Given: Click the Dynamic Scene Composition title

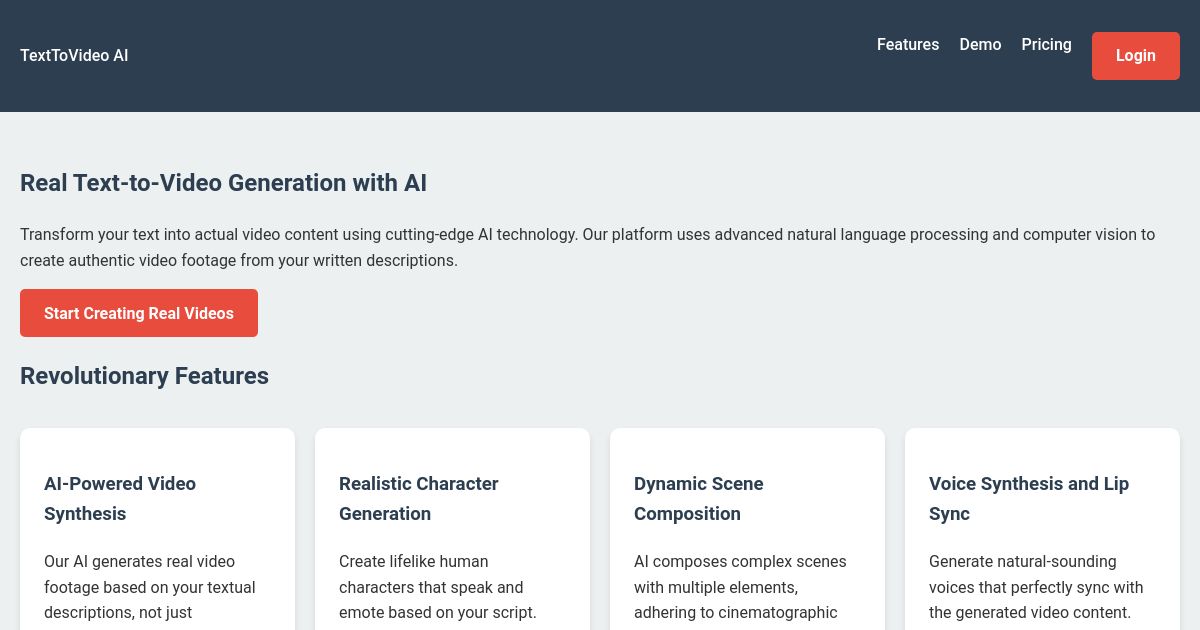Looking at the screenshot, I should (698, 498).
